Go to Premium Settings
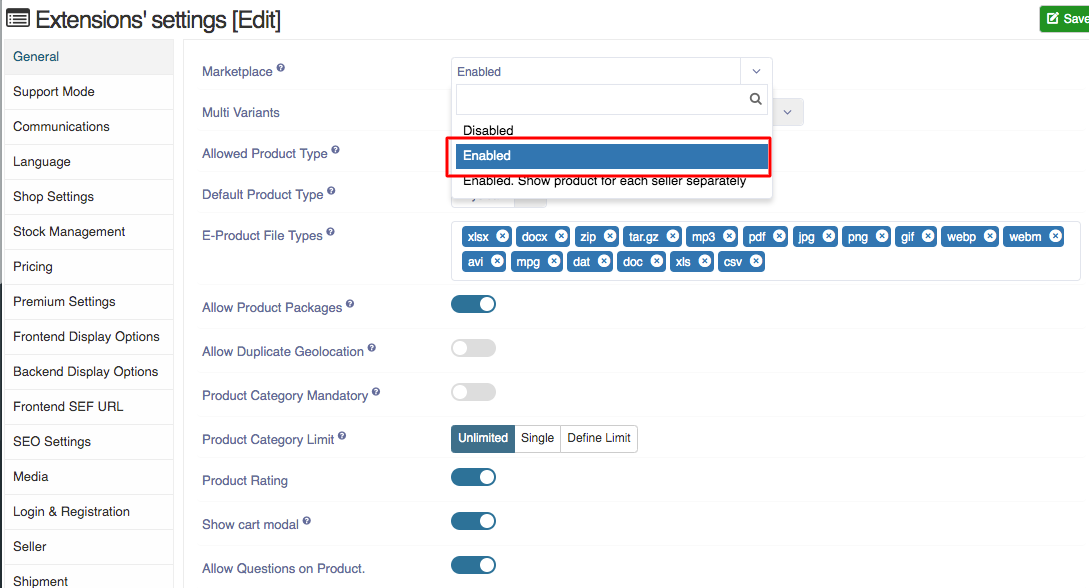The width and height of the screenshot is (1089, 588). (89, 301)
